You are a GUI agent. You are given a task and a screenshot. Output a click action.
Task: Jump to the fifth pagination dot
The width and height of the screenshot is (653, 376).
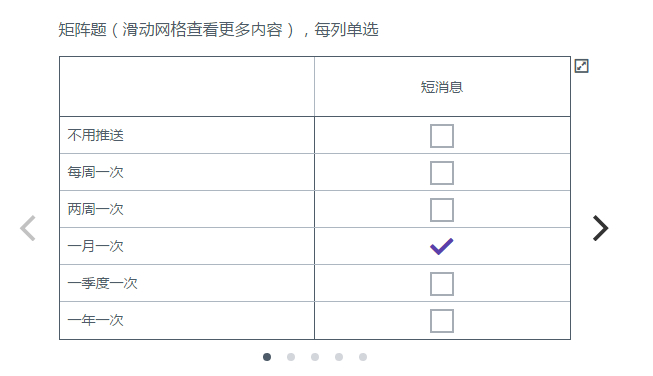(363, 357)
